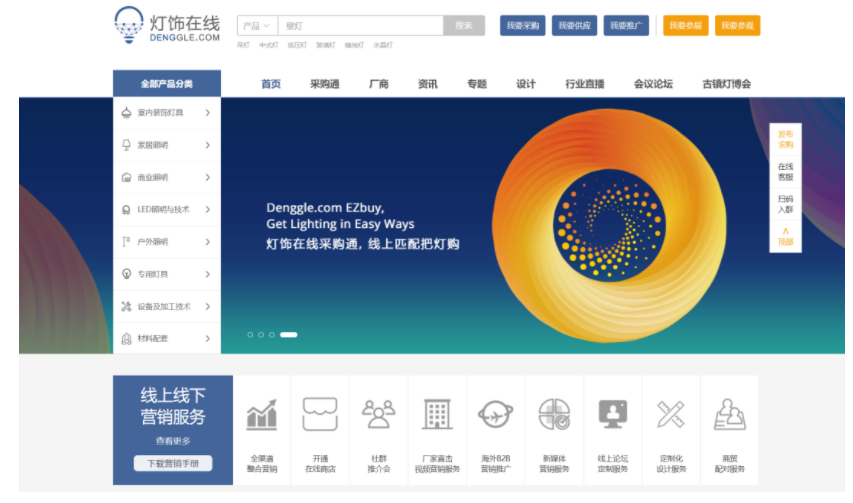Expand the LED照明与技术 category arrow
853x503 pixels.
pyautogui.click(x=208, y=209)
